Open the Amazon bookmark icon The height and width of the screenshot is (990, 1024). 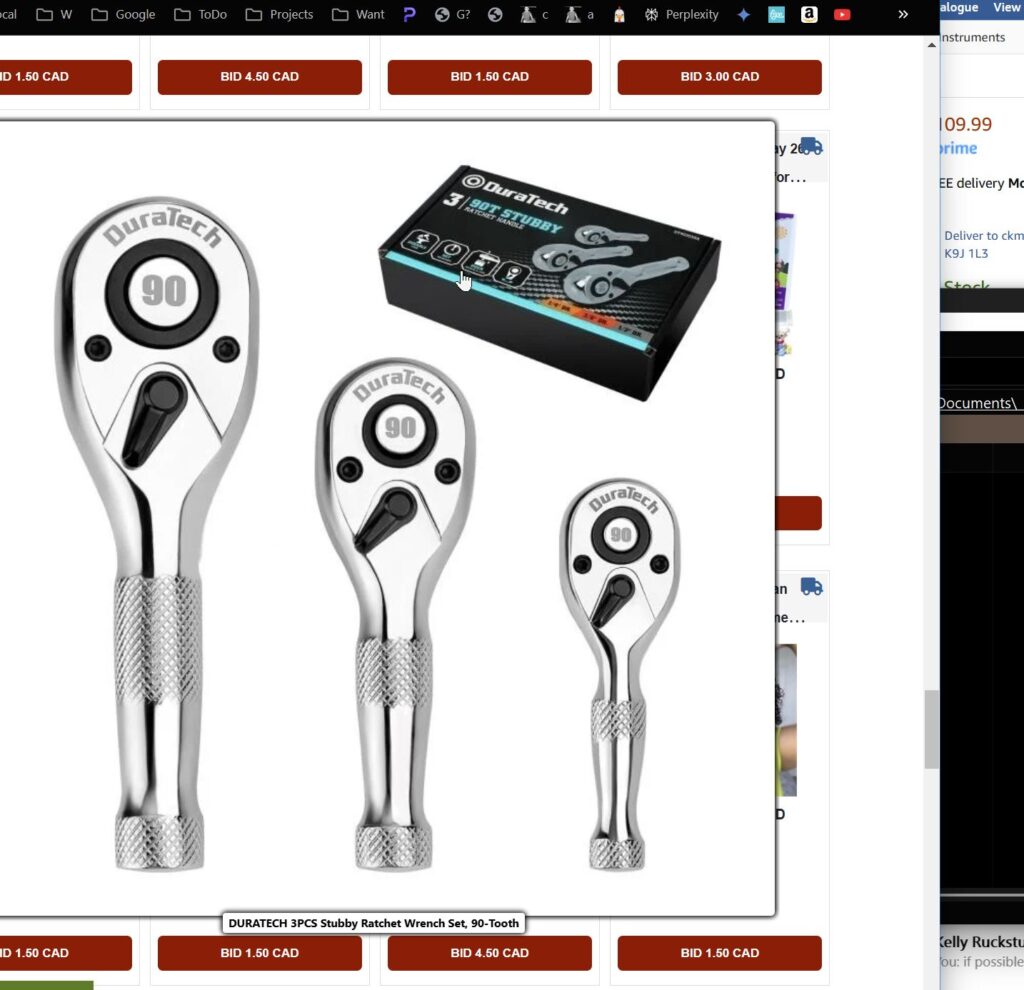coord(809,15)
